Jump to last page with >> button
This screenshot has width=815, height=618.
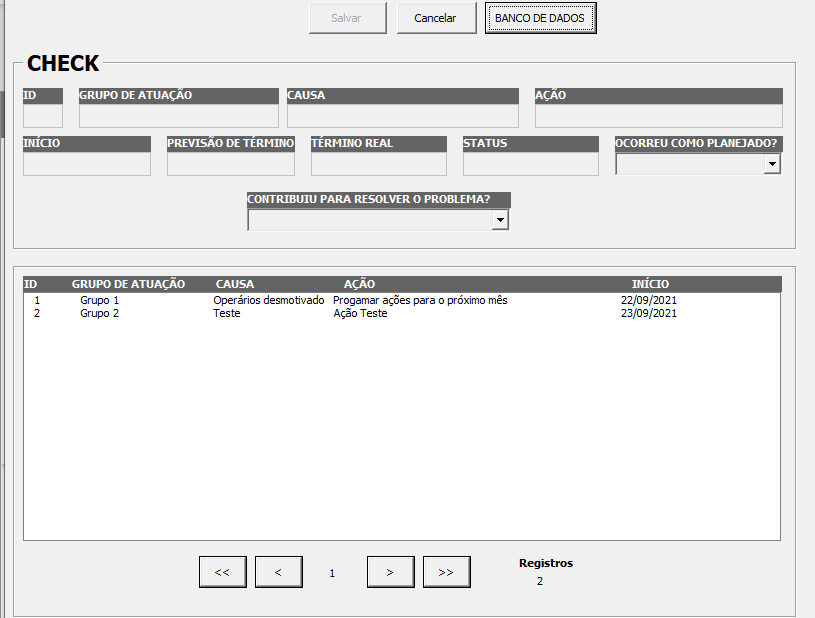[x=446, y=572]
